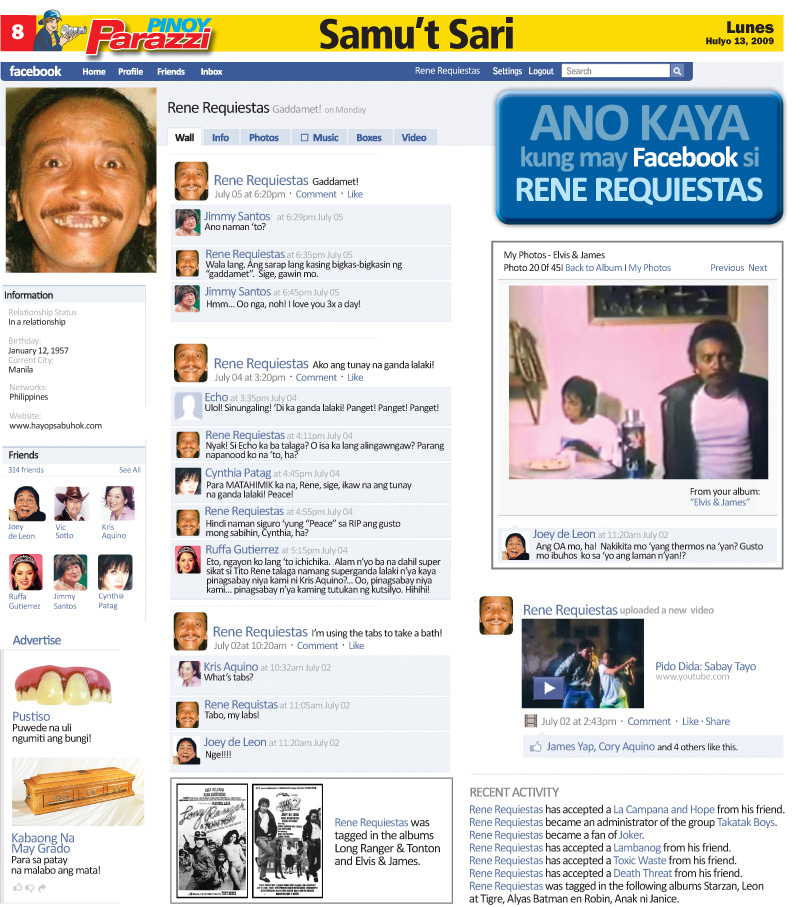Click the "314 friends" count
This screenshot has height=907, width=800.
pyautogui.click(x=26, y=470)
